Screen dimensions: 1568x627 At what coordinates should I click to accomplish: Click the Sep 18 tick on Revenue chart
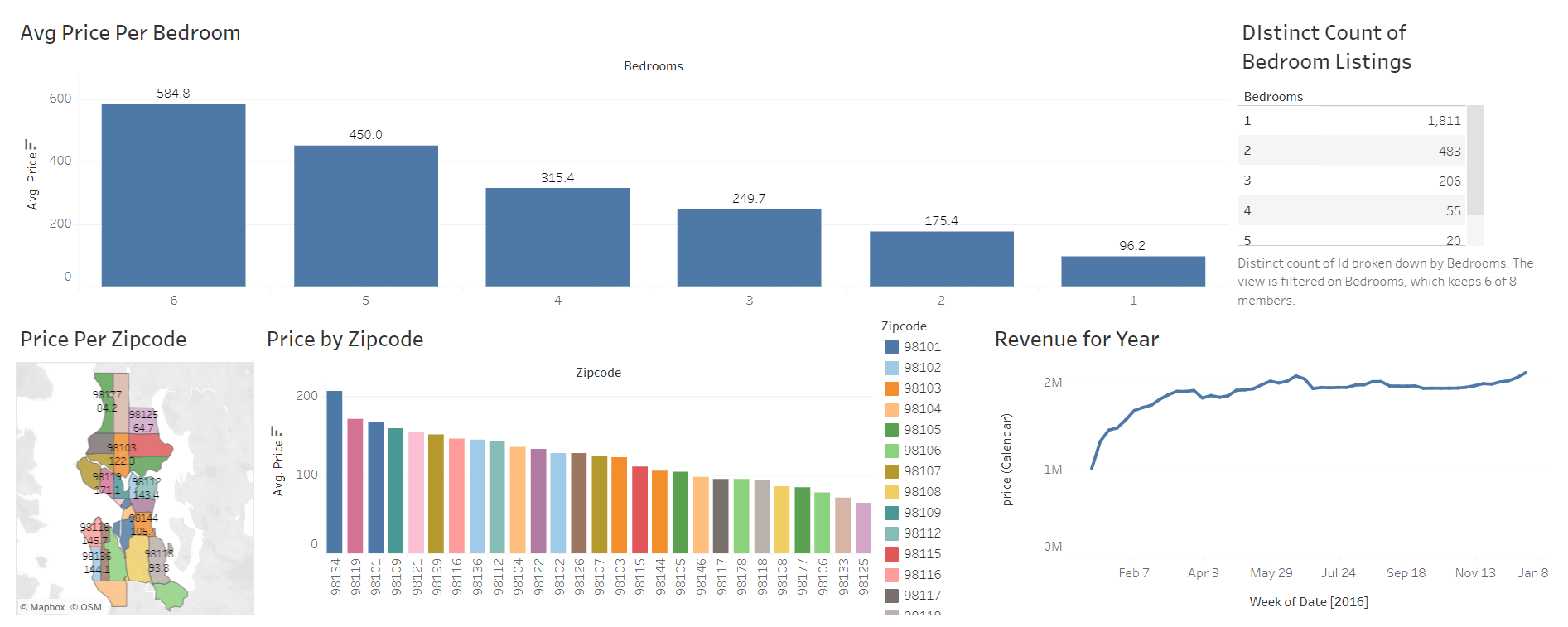click(1406, 573)
